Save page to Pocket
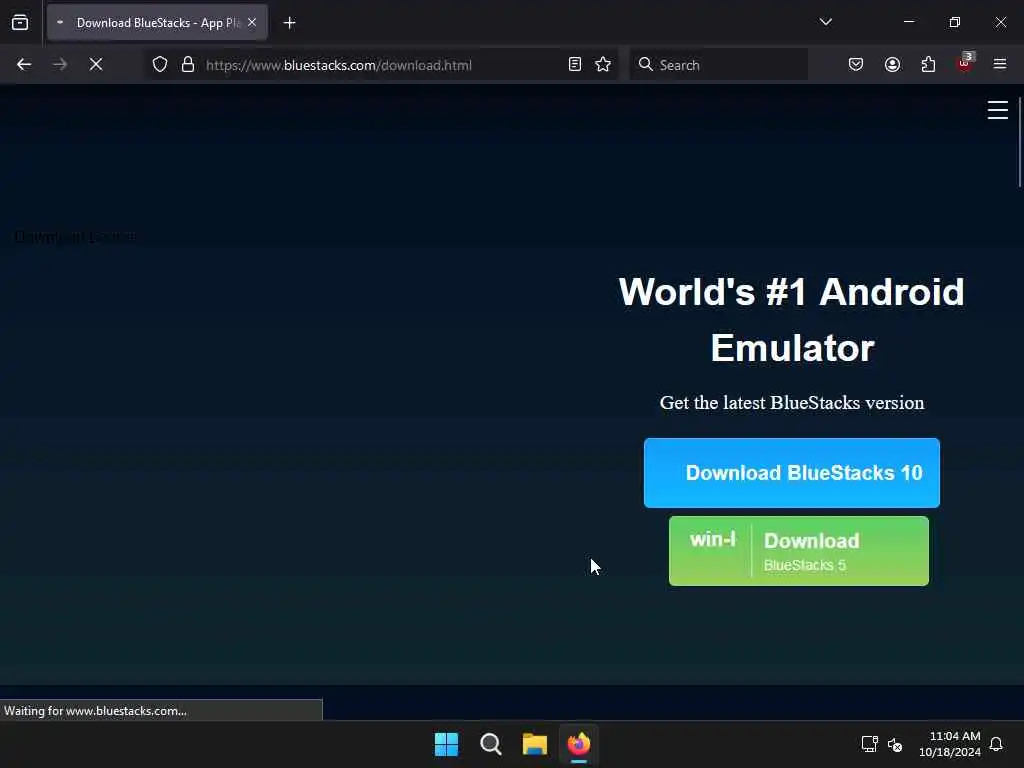 pyautogui.click(x=856, y=65)
